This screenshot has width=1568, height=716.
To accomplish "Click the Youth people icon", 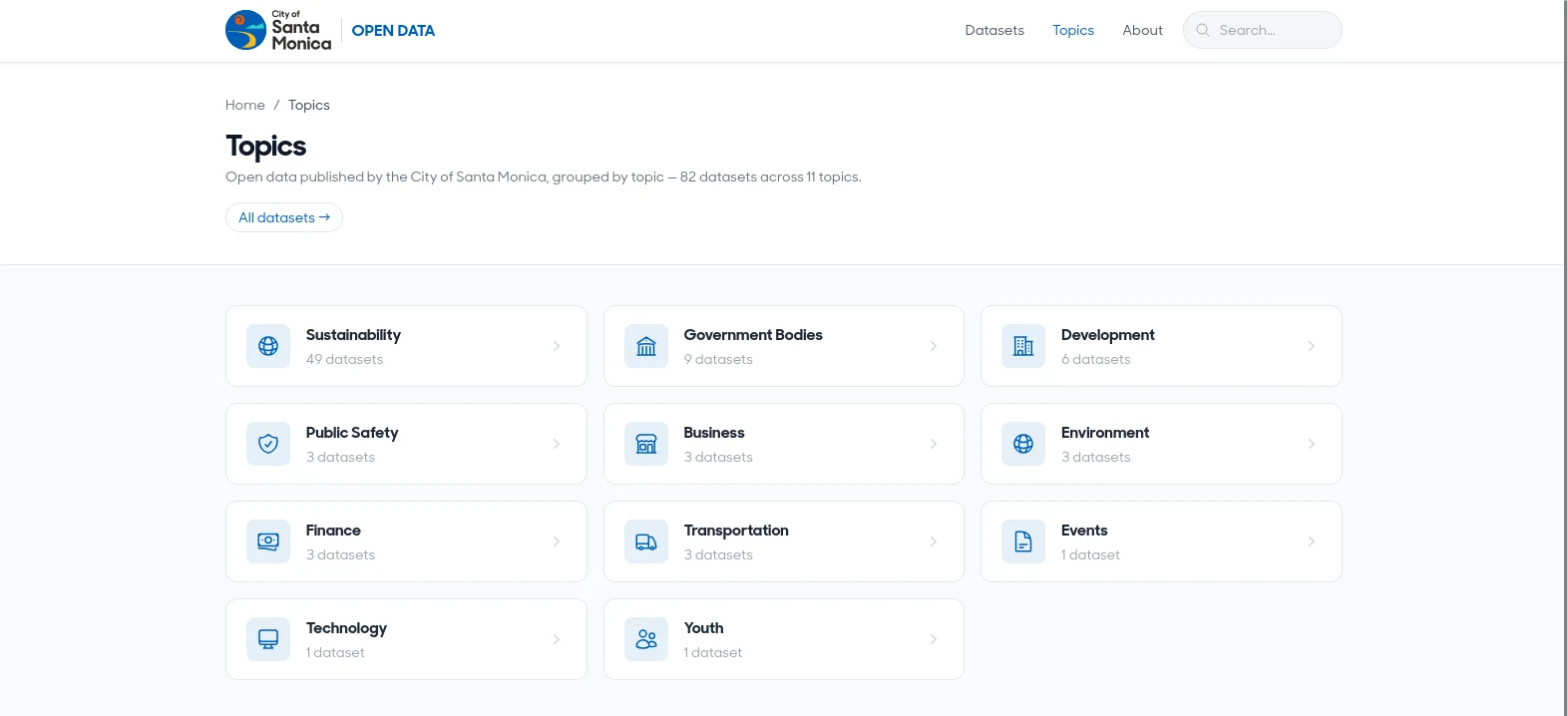I will 646,639.
